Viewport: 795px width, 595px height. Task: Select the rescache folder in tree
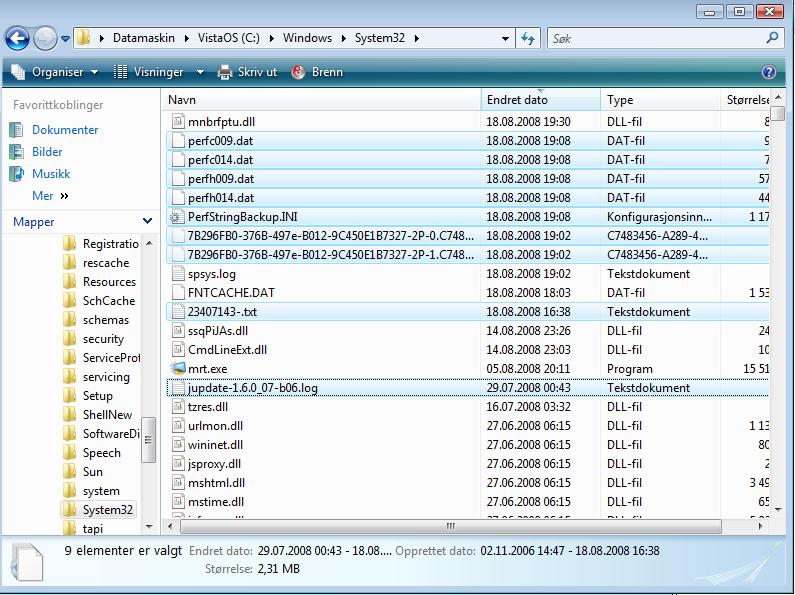pyautogui.click(x=106, y=263)
